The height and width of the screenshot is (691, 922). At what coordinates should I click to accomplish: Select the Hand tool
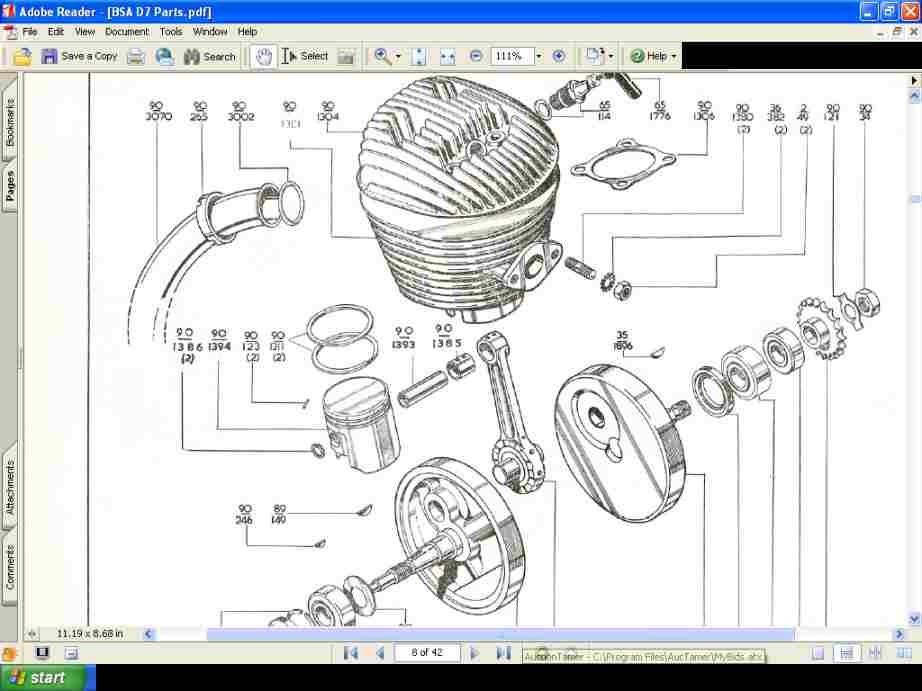[262, 56]
